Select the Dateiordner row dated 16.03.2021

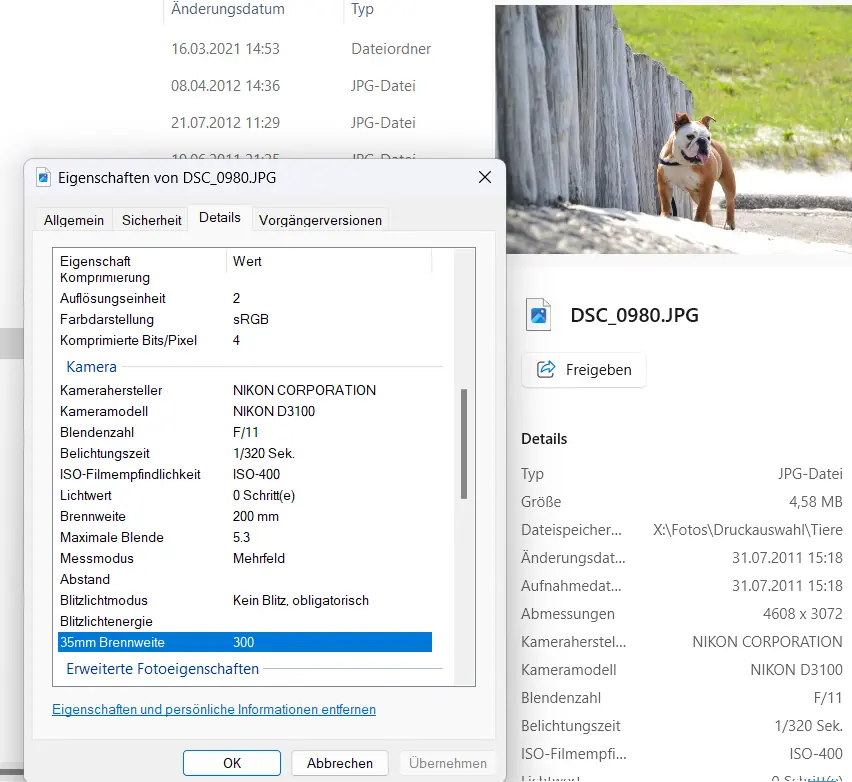pos(300,49)
